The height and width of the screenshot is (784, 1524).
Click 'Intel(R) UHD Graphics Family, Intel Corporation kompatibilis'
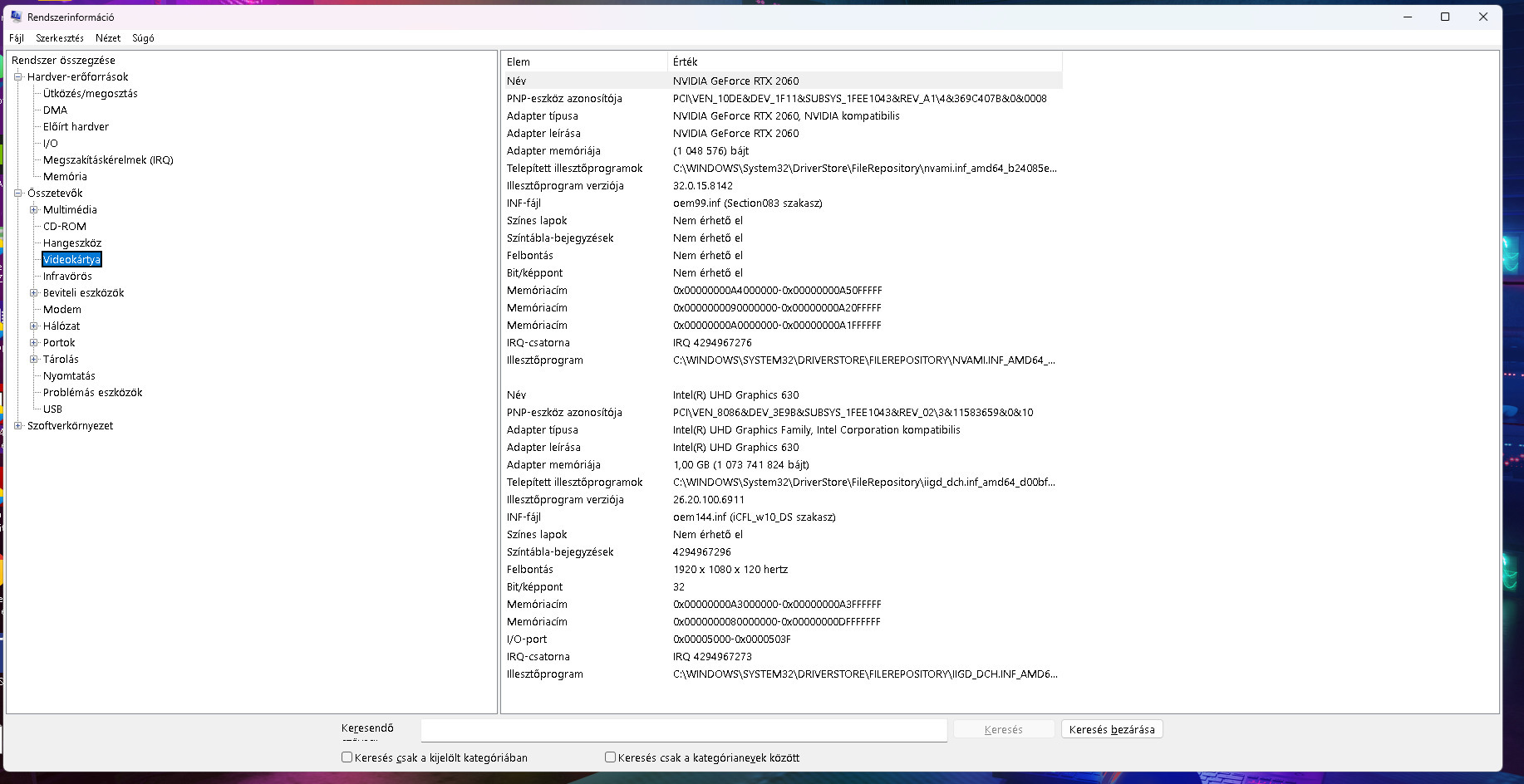817,429
